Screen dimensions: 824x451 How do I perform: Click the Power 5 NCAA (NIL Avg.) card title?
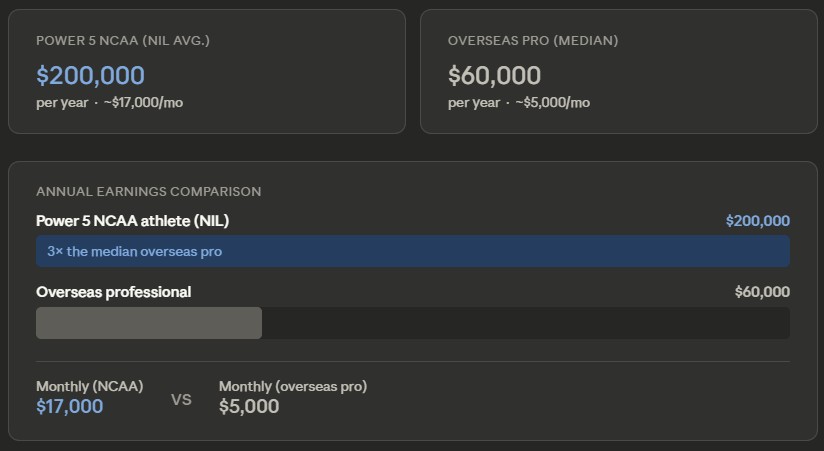[122, 41]
